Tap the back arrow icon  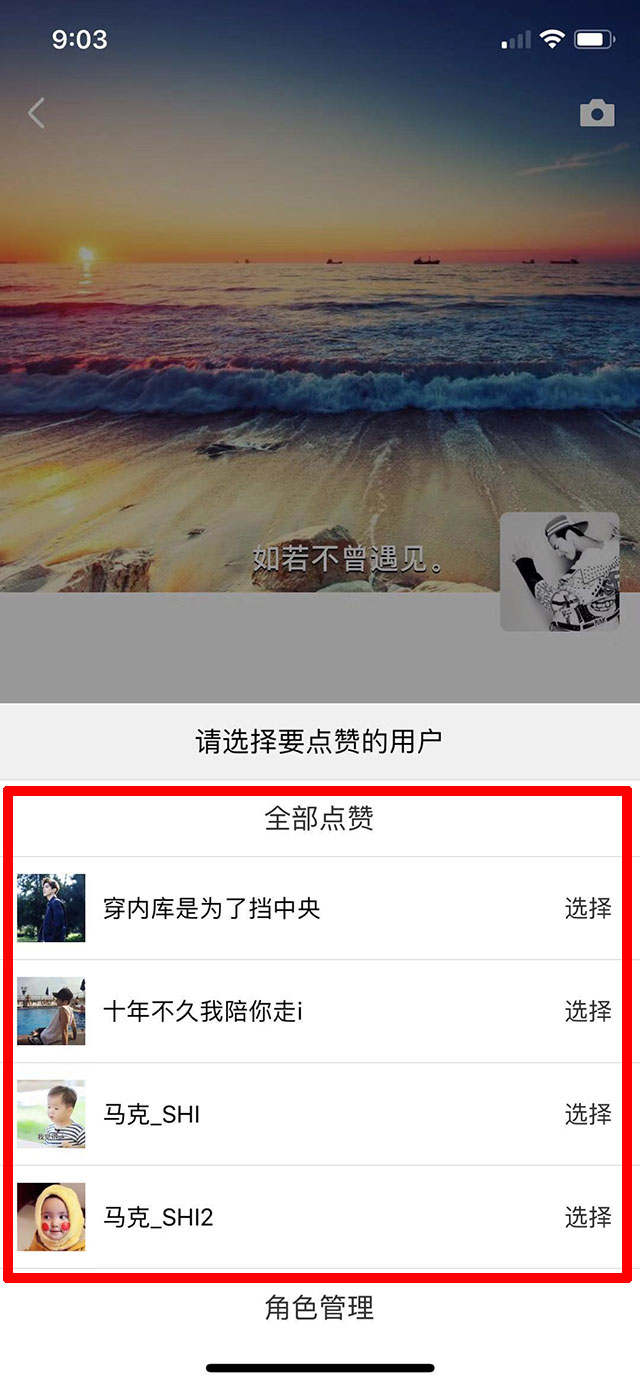[36, 114]
